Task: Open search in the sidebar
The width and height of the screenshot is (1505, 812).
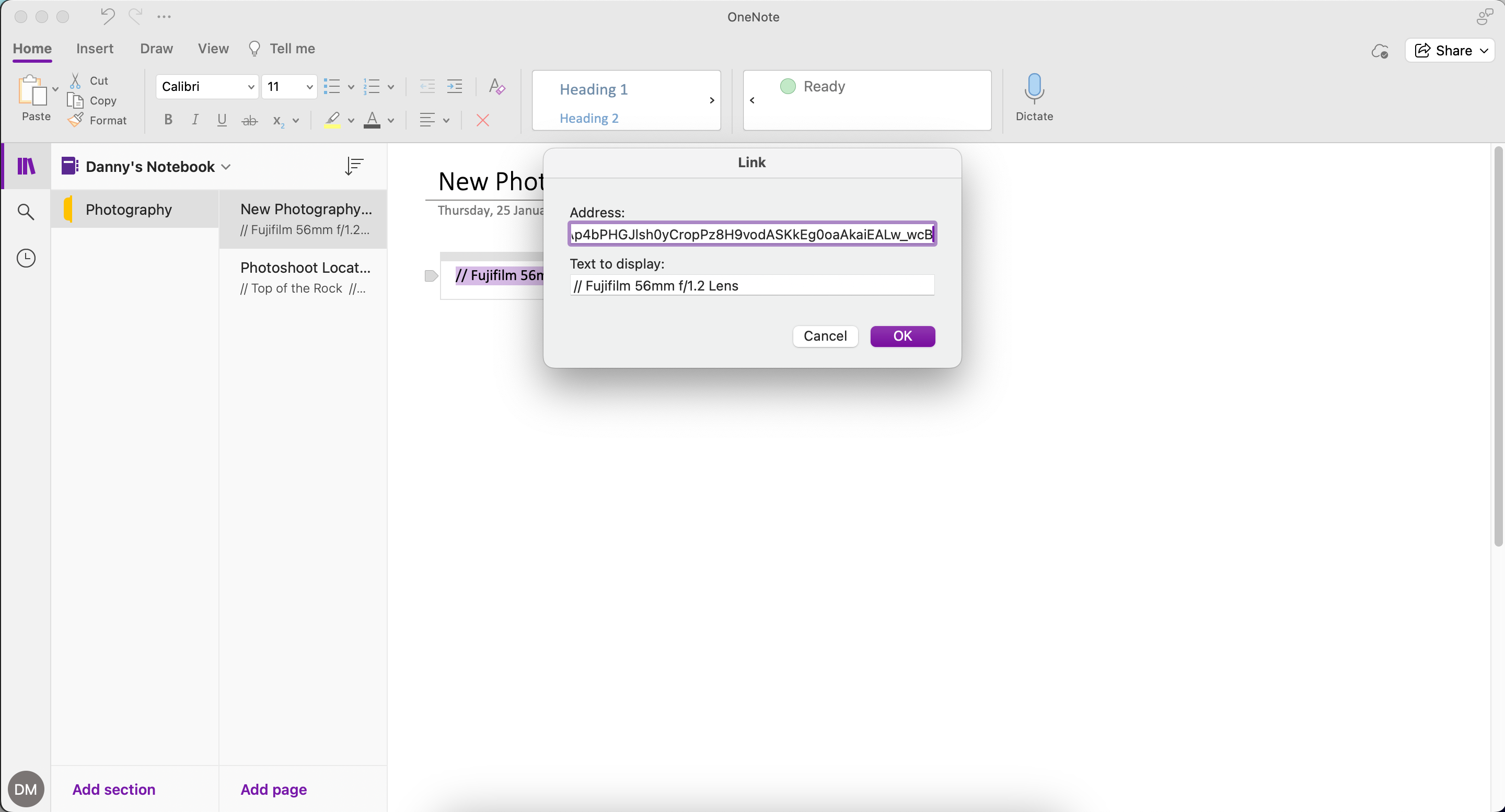Action: pos(26,212)
